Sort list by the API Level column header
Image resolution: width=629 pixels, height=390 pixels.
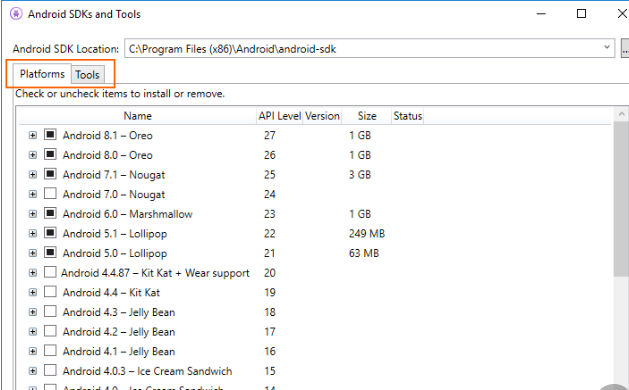pyautogui.click(x=279, y=116)
